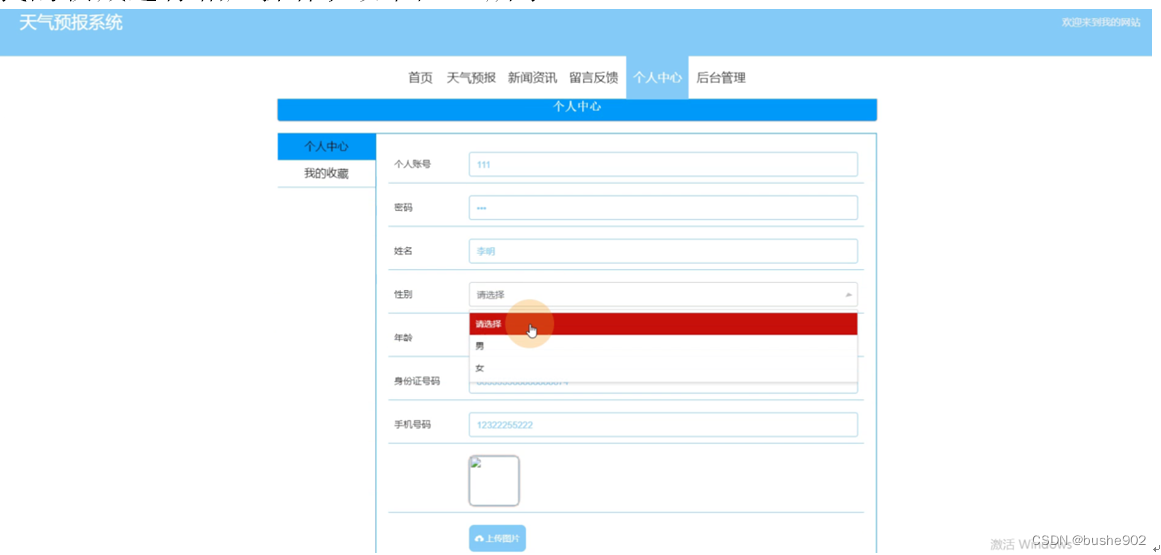This screenshot has height=555, width=1161.
Task: Collapse the 性别 dropdown box
Action: 663,295
